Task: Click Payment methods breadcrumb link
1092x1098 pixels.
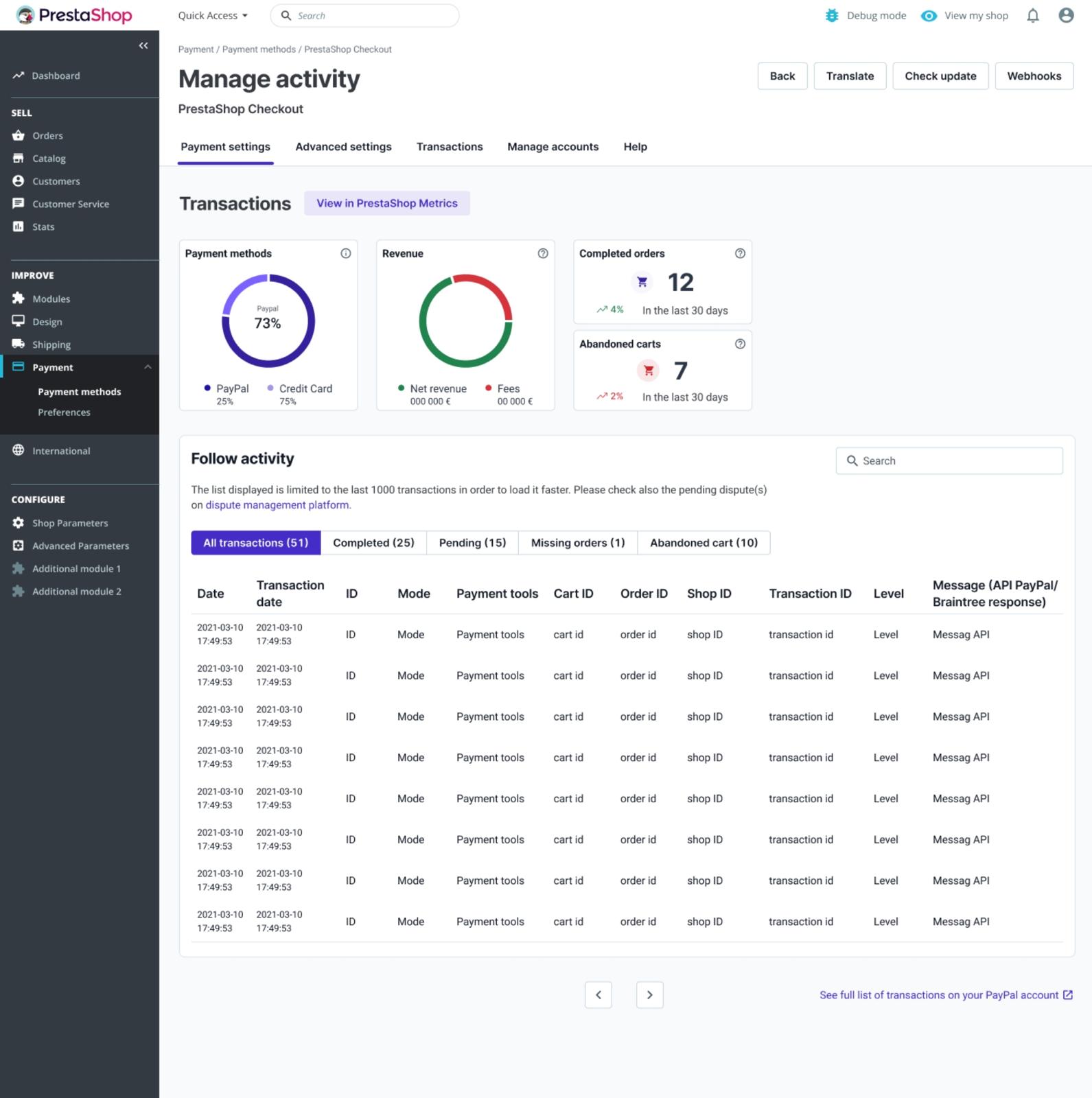Action: point(259,49)
